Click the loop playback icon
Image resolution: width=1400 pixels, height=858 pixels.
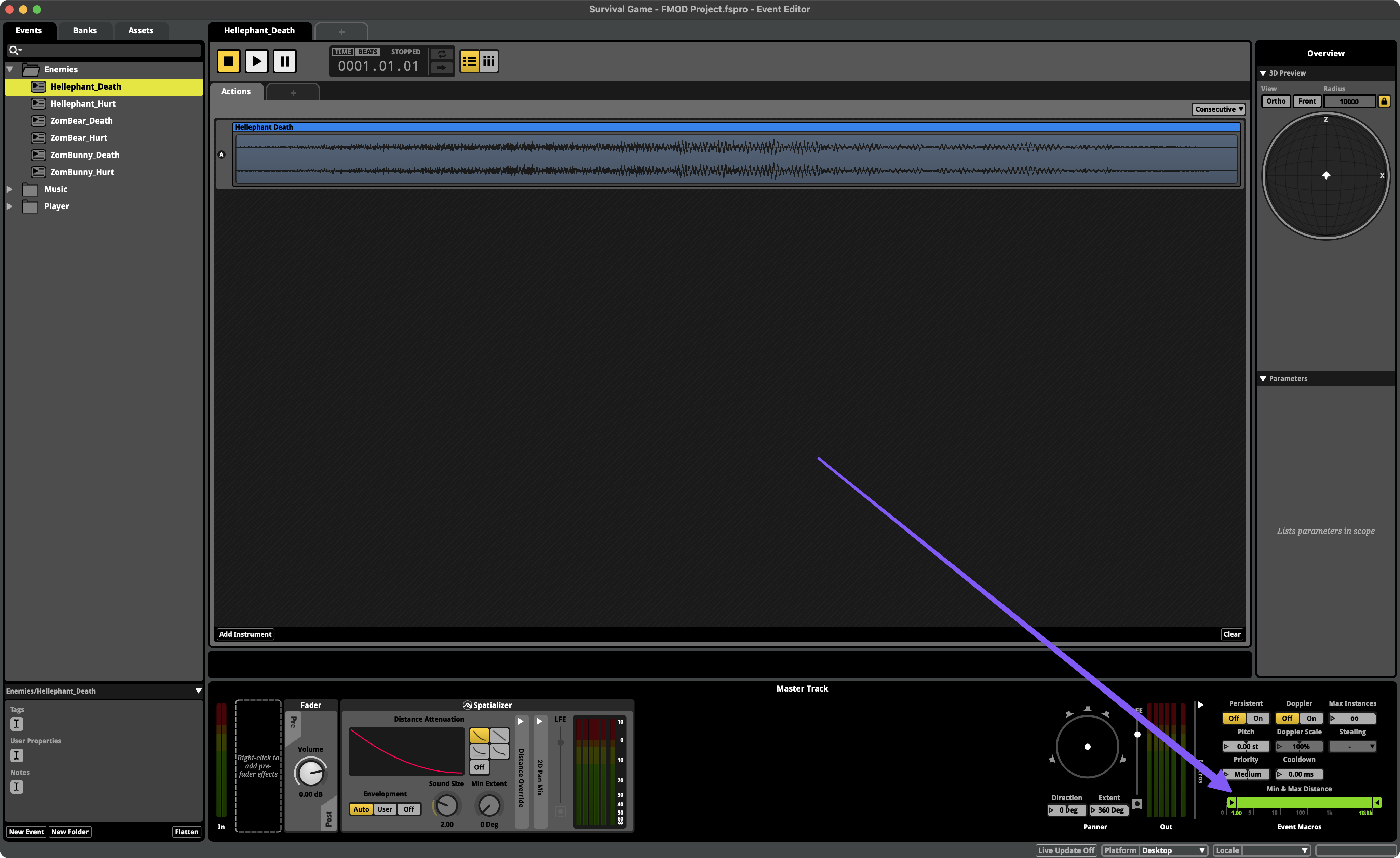[442, 54]
